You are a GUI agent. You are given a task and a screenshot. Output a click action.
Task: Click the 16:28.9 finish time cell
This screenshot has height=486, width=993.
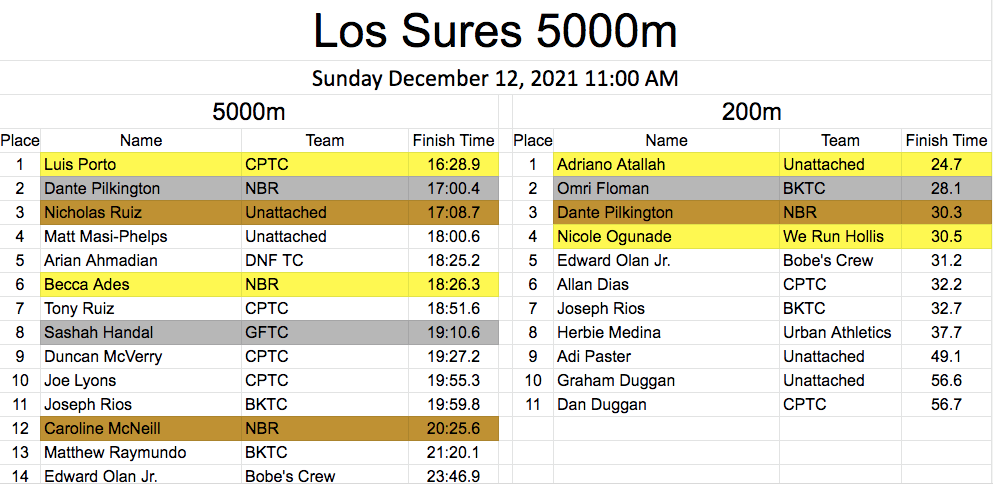pyautogui.click(x=454, y=164)
